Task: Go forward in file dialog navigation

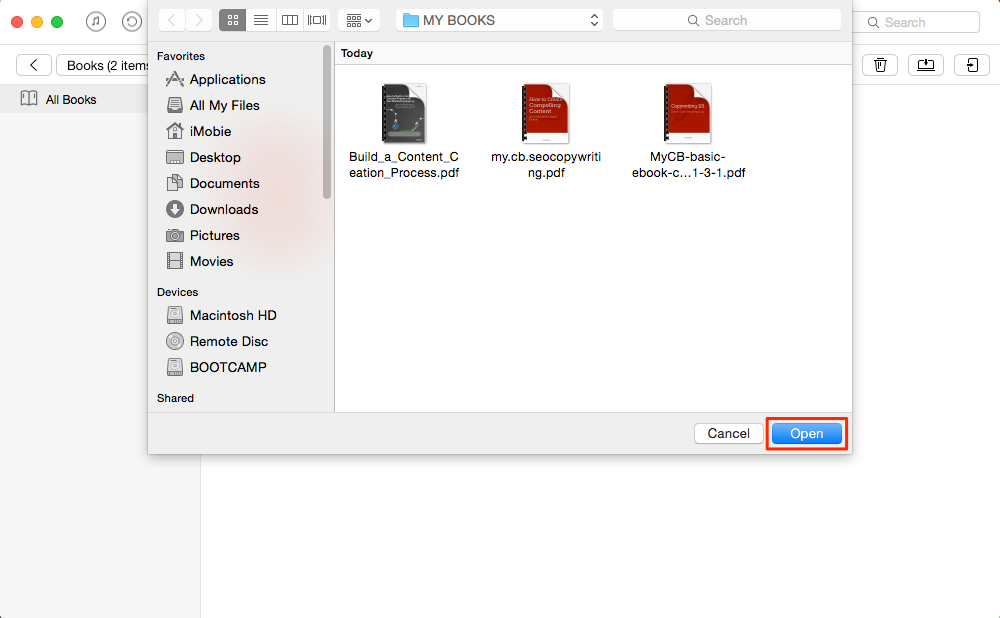Action: (199, 20)
